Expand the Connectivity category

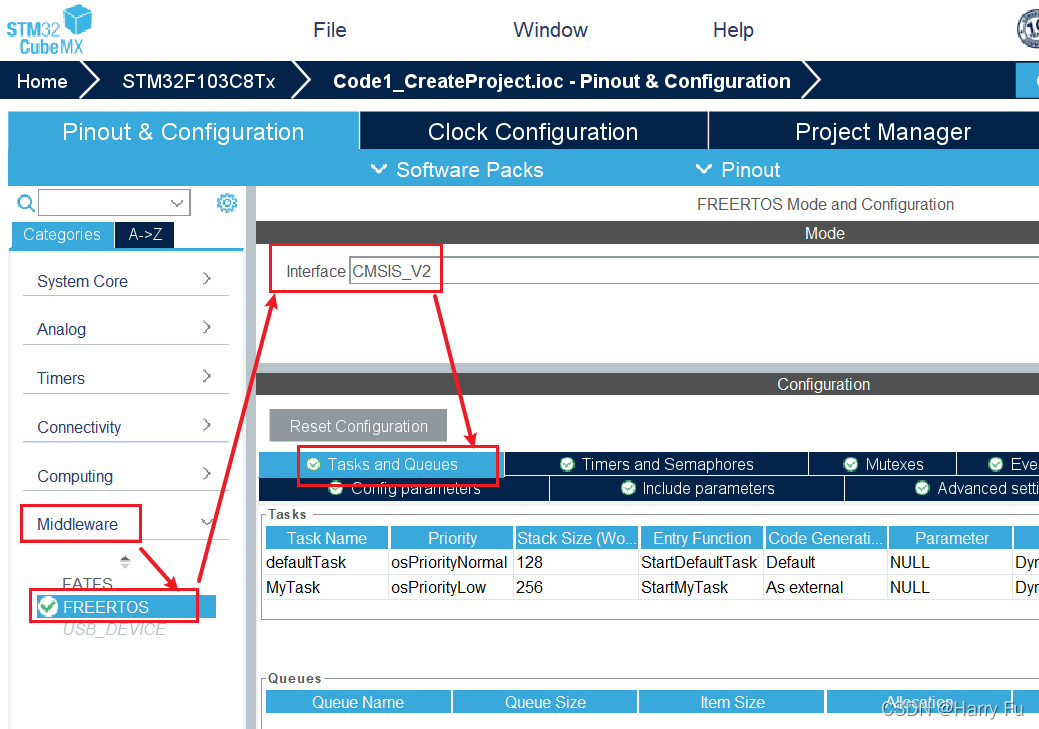tap(207, 425)
